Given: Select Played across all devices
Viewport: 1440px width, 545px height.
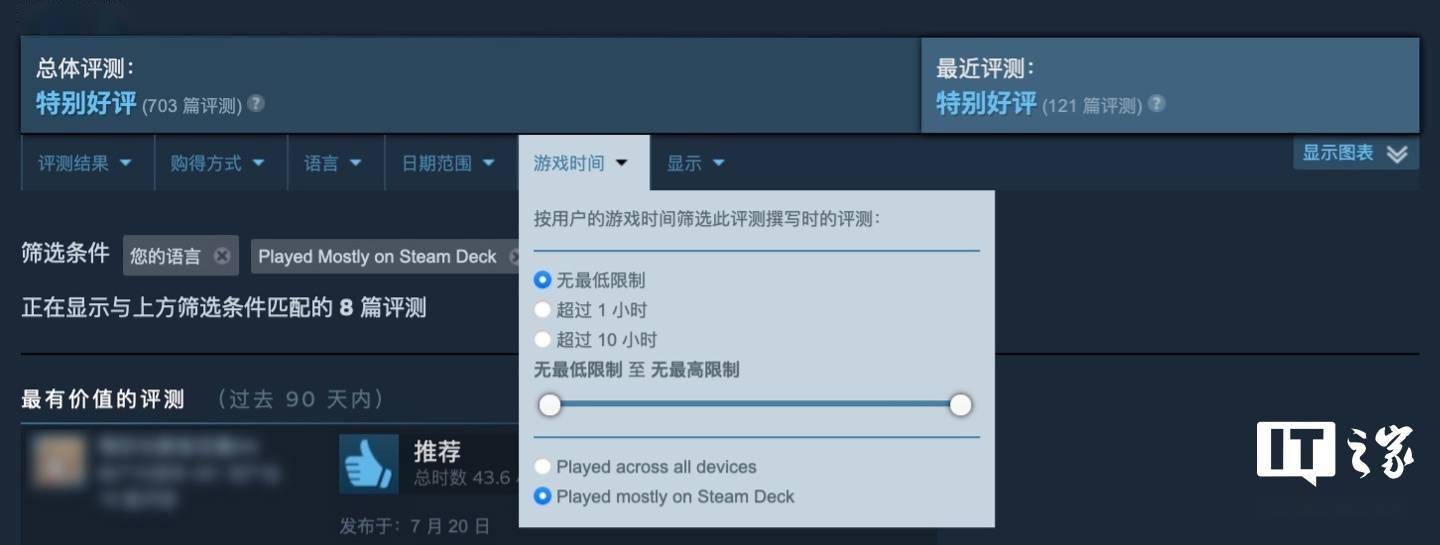Looking at the screenshot, I should tap(543, 466).
